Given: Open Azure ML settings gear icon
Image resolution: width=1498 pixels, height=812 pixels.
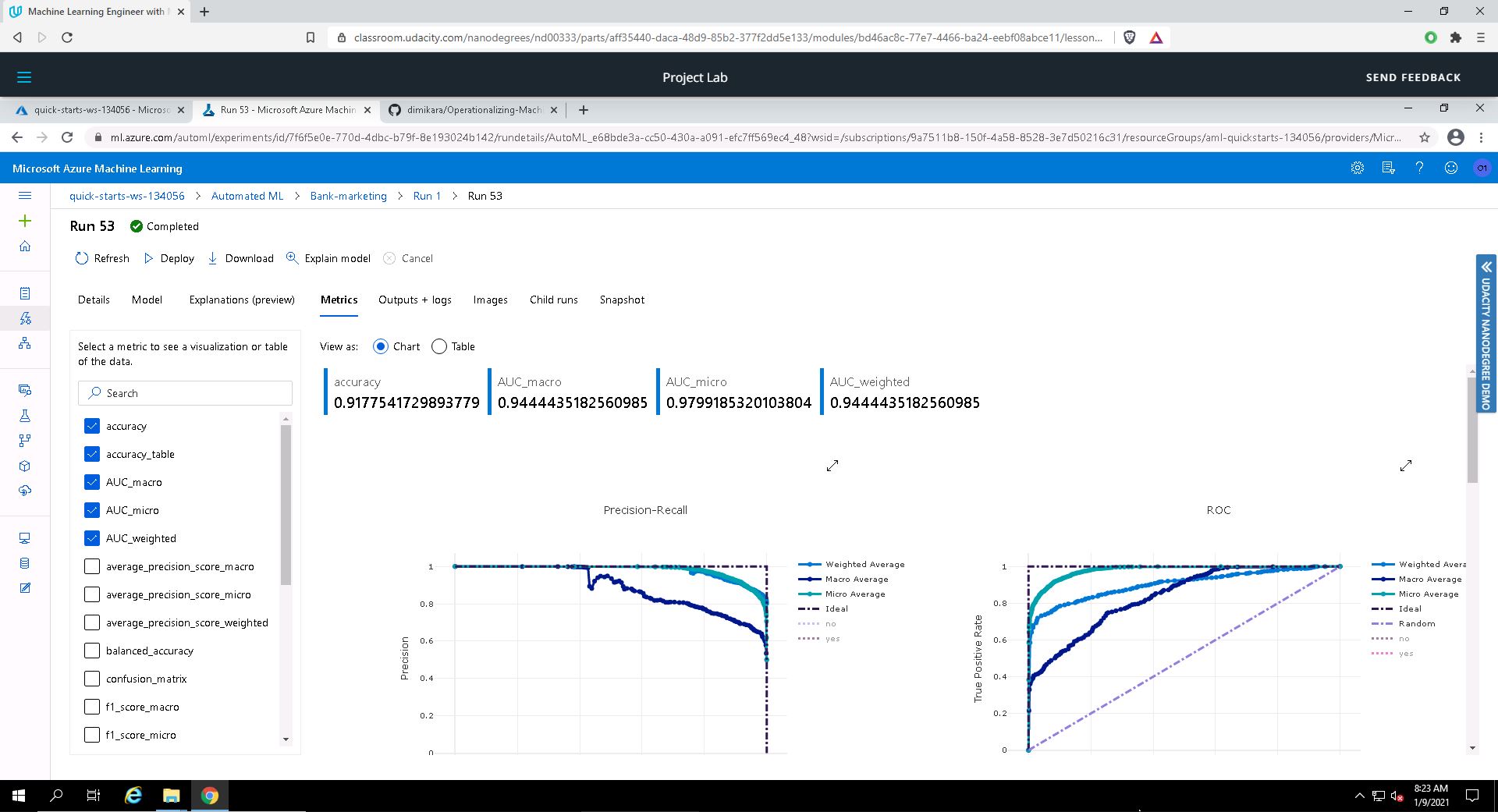Looking at the screenshot, I should [x=1358, y=168].
